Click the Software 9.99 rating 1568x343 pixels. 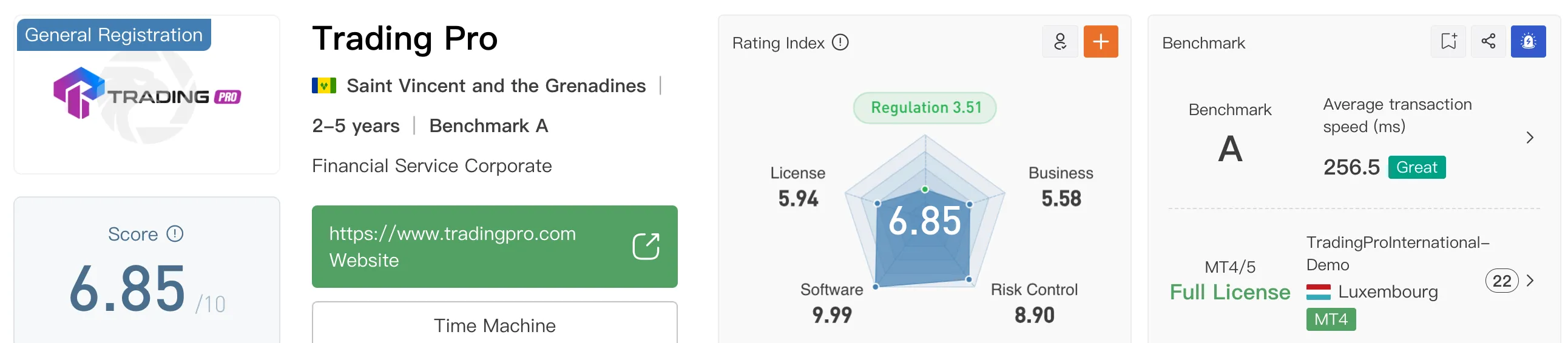(831, 304)
